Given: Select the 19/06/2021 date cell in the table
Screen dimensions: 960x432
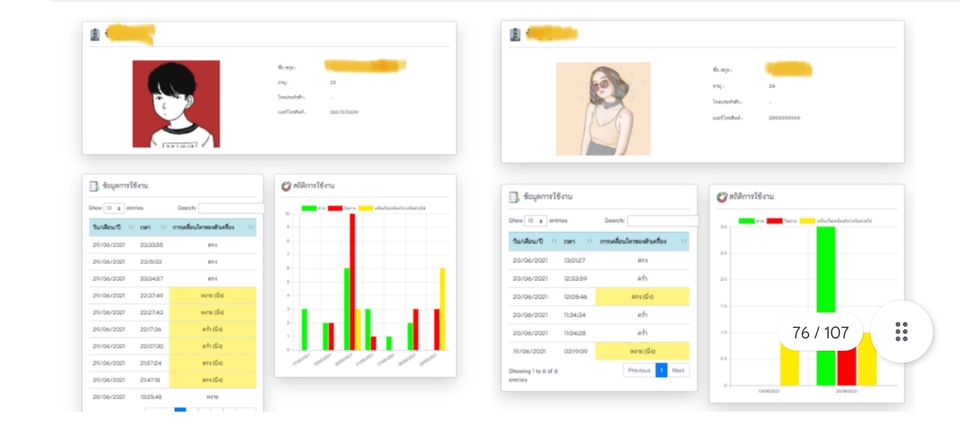Looking at the screenshot, I should point(530,351).
